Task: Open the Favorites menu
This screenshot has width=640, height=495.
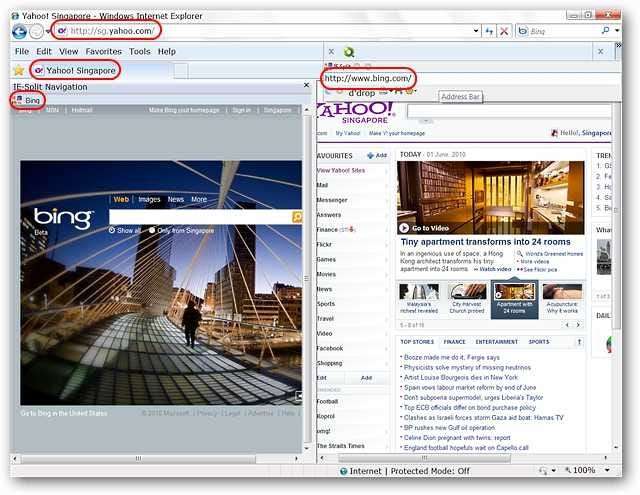Action: pos(103,51)
